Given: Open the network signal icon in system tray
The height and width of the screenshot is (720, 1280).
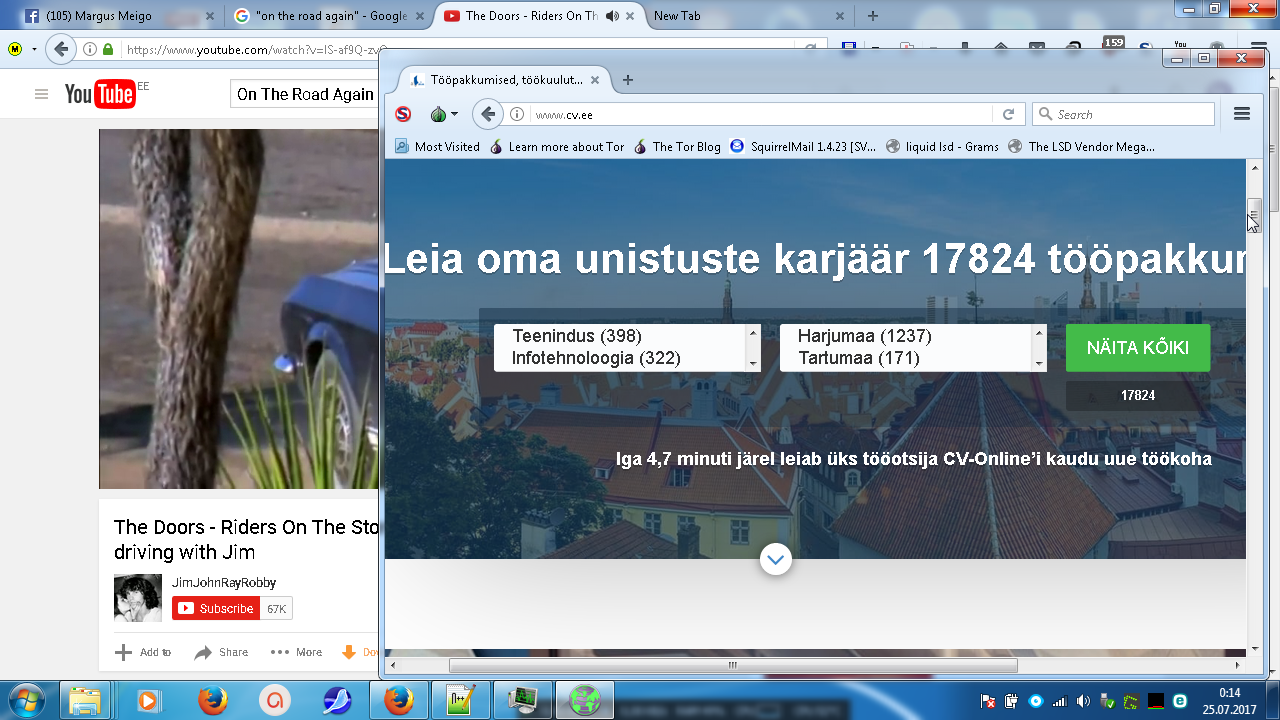Looking at the screenshot, I should point(1060,701).
